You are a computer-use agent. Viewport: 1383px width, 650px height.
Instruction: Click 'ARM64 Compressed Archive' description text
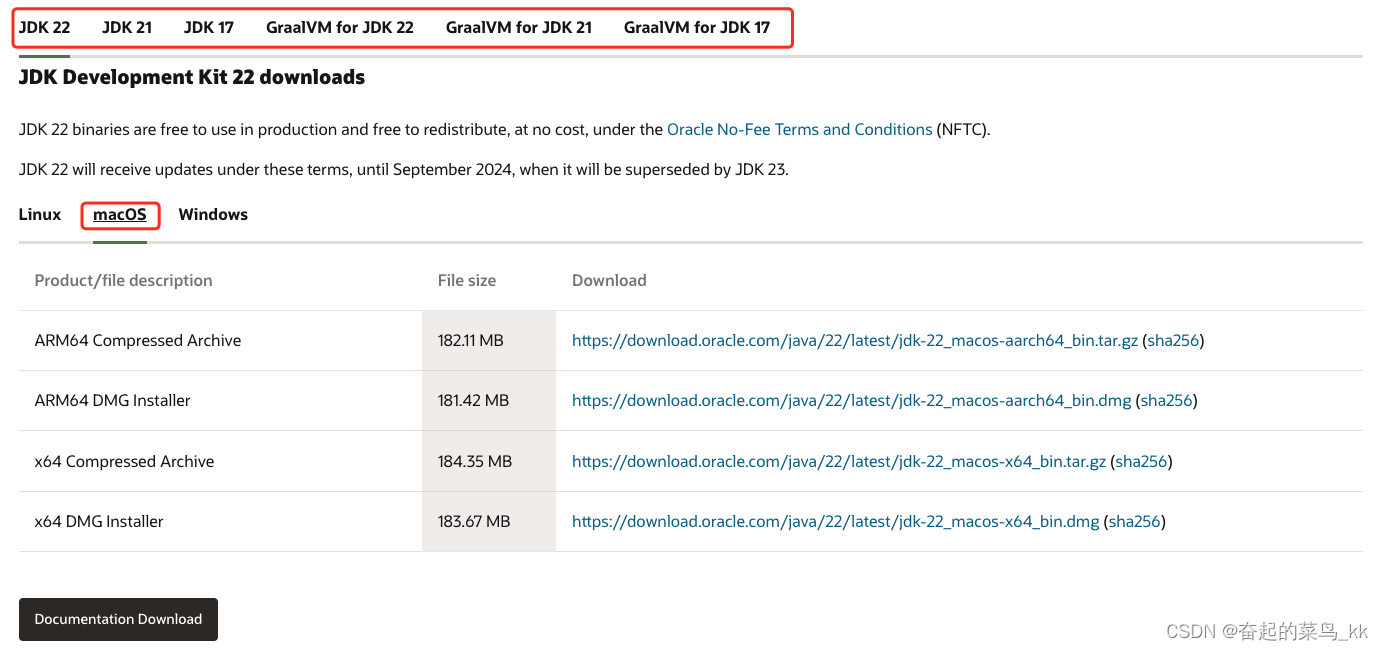click(138, 340)
